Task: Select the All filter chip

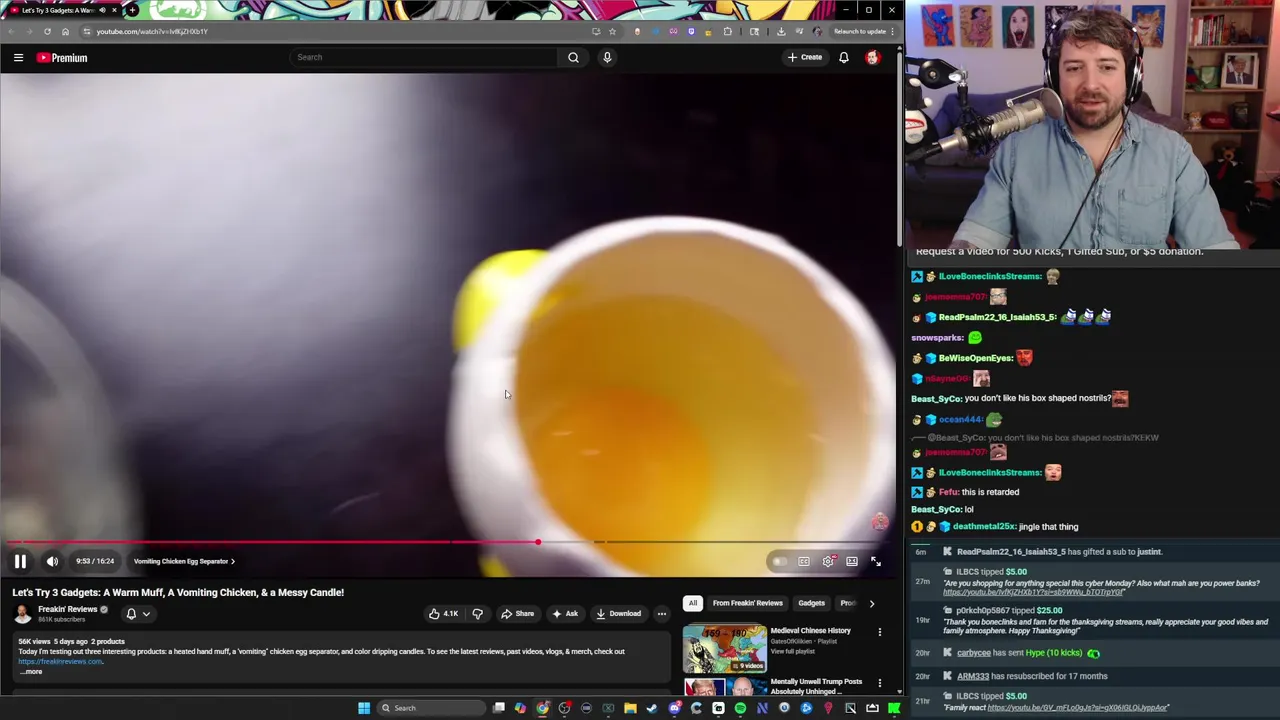Action: [692, 603]
